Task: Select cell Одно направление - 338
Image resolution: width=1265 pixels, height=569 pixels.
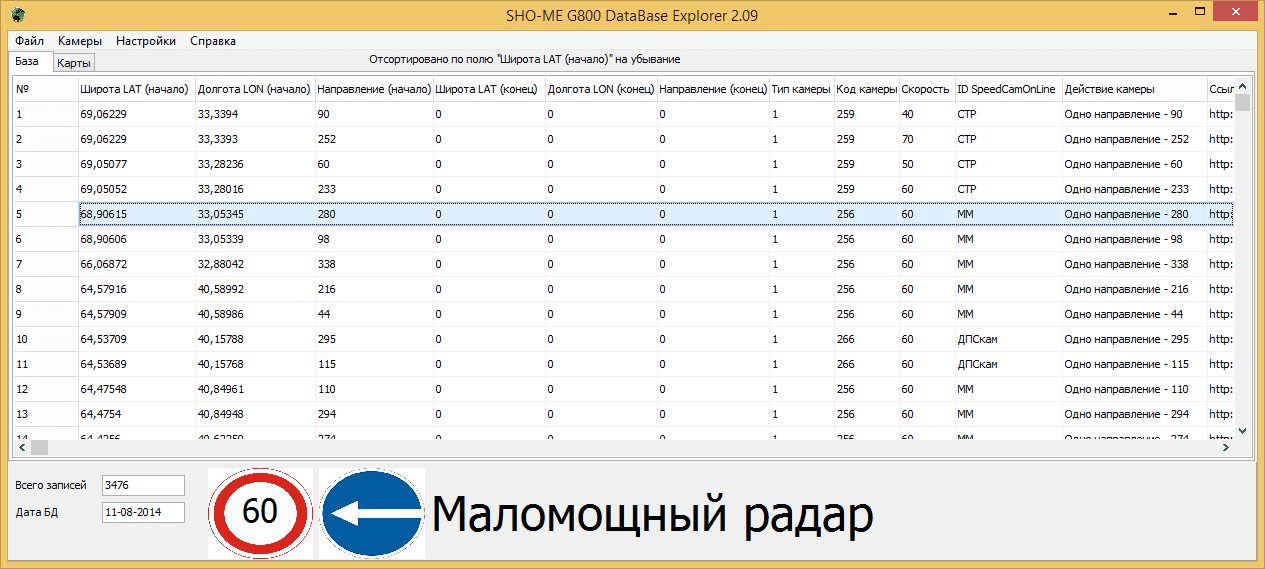Action: [1134, 264]
